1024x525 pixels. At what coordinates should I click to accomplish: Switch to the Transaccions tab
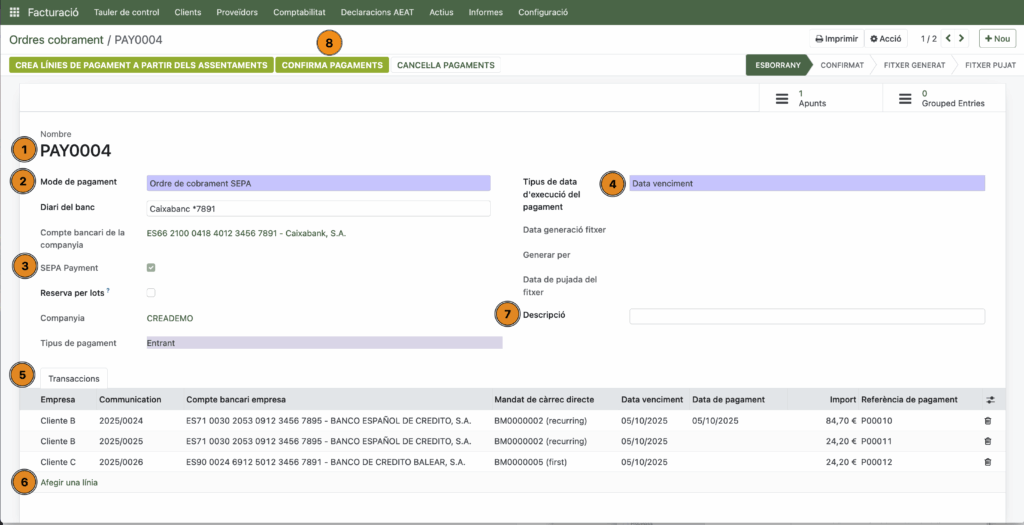click(75, 379)
